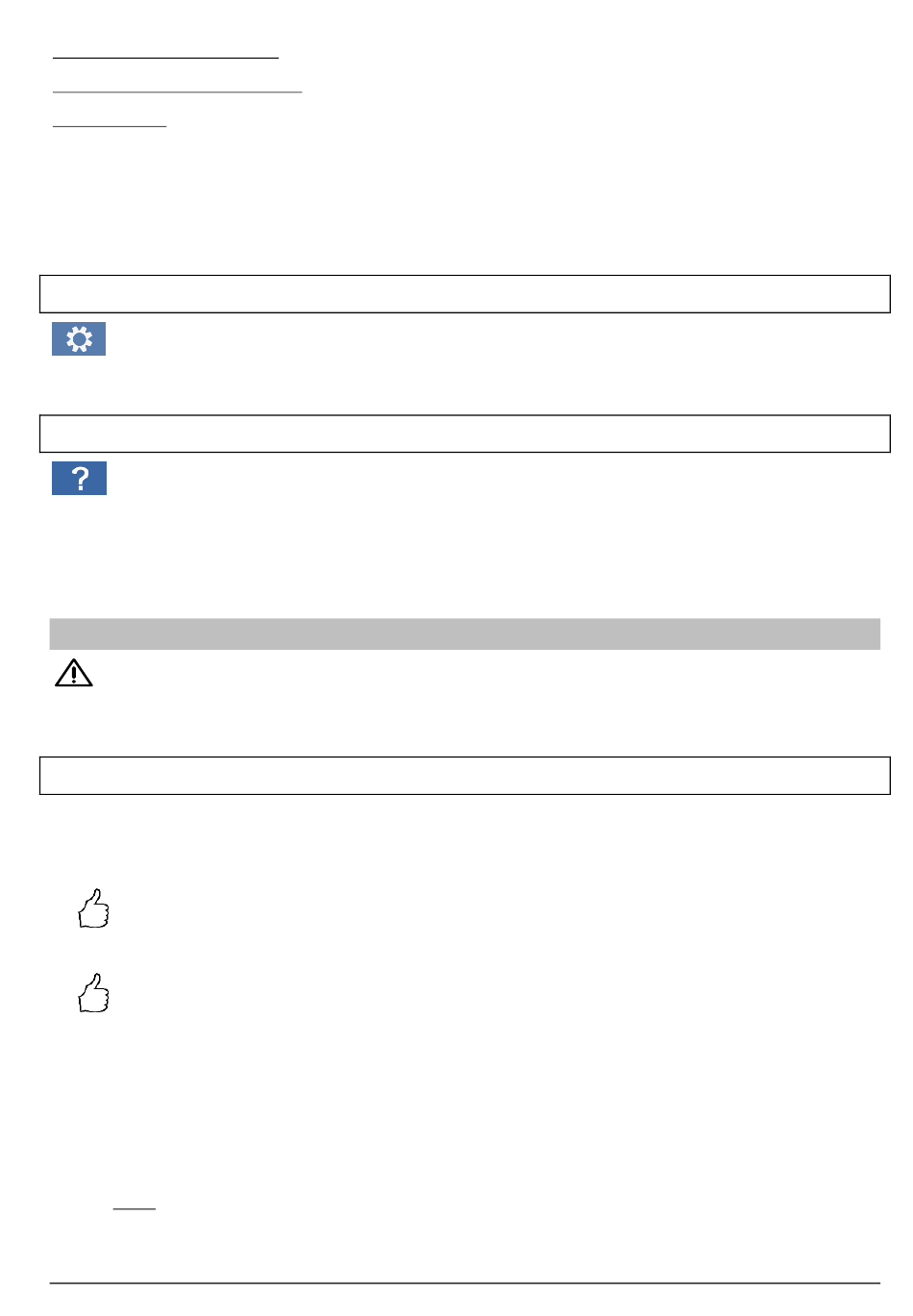Select the gray banner above the warning icon
The height and width of the screenshot is (1316, 913).
click(x=464, y=633)
